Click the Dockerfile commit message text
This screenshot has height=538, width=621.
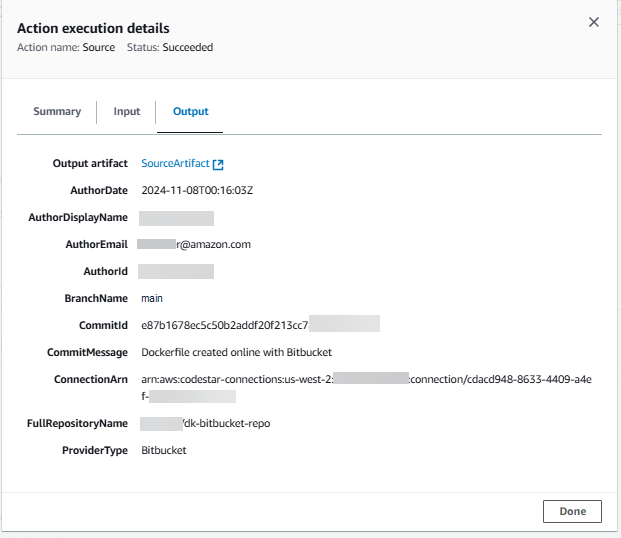coord(236,352)
